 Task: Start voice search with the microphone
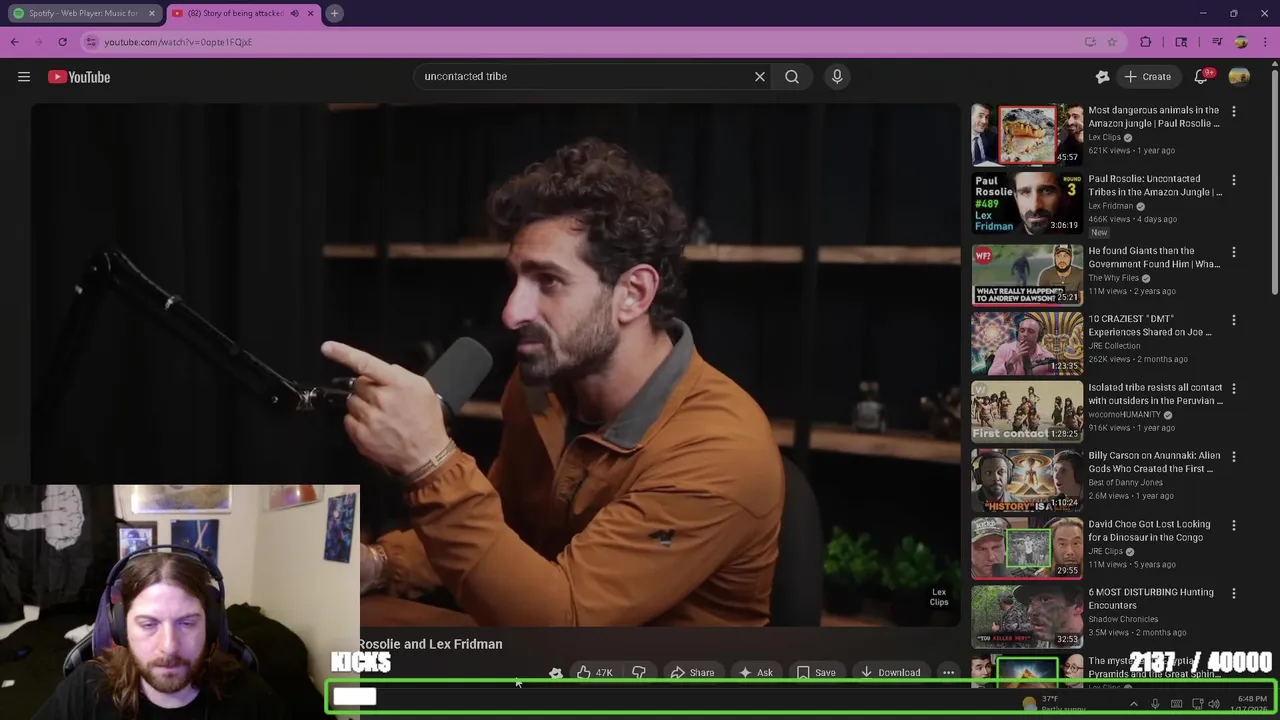(x=837, y=76)
